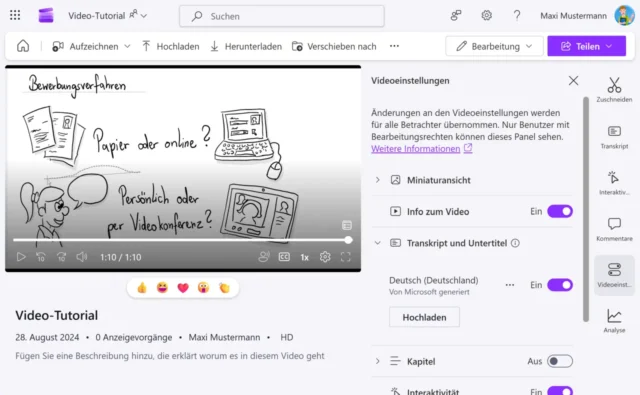Click the people icon in player controls
The height and width of the screenshot is (395, 640).
coord(264,257)
